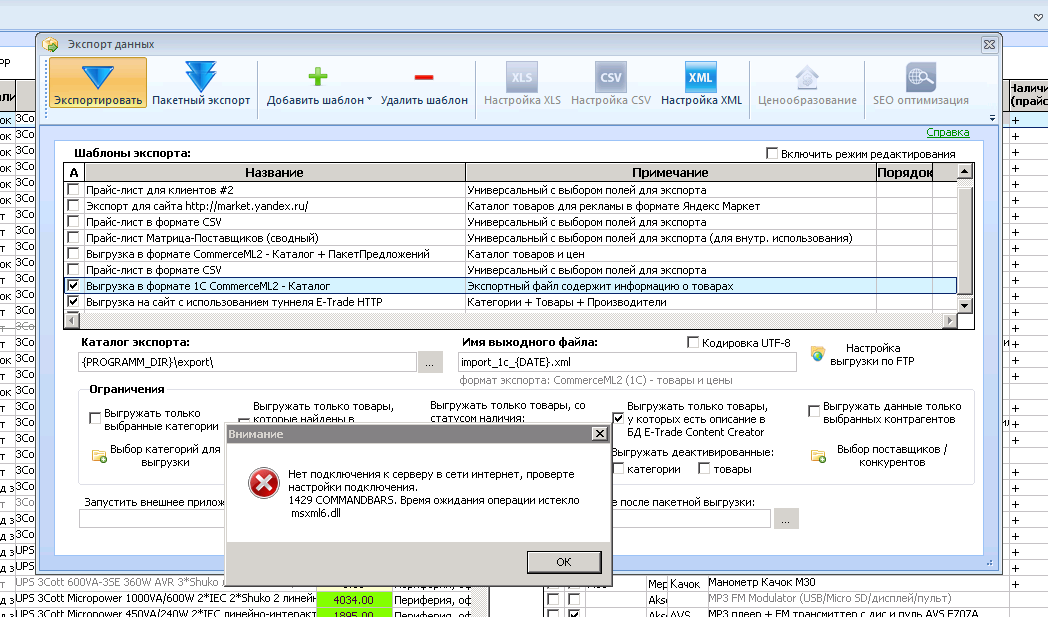Click template list scrollbar down arrow
1048x617 pixels.
[x=964, y=305]
